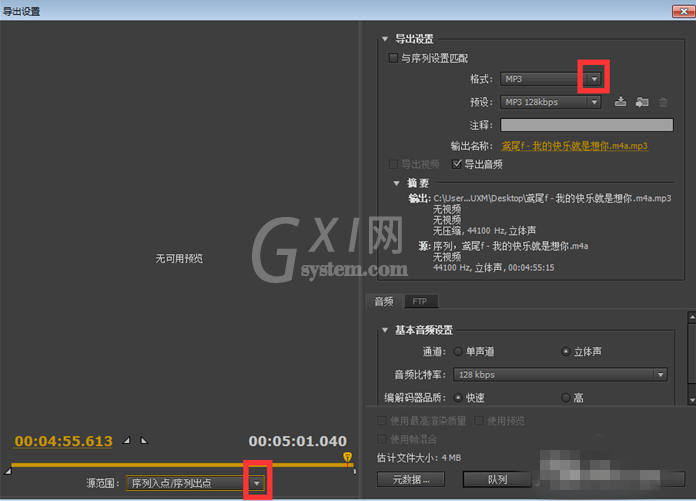Collapse the Summary section

396,183
